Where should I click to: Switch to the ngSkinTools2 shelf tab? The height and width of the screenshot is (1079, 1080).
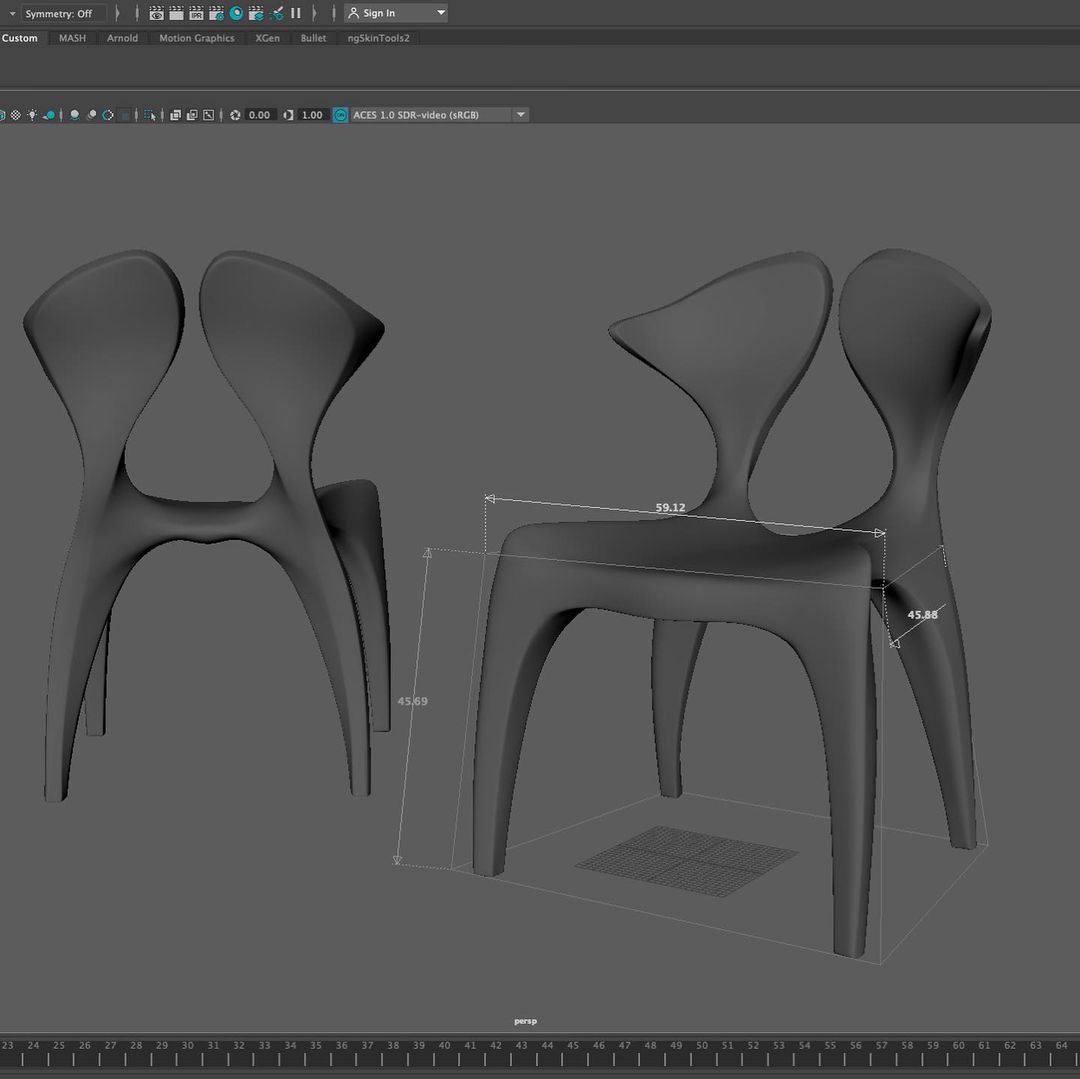coord(378,38)
